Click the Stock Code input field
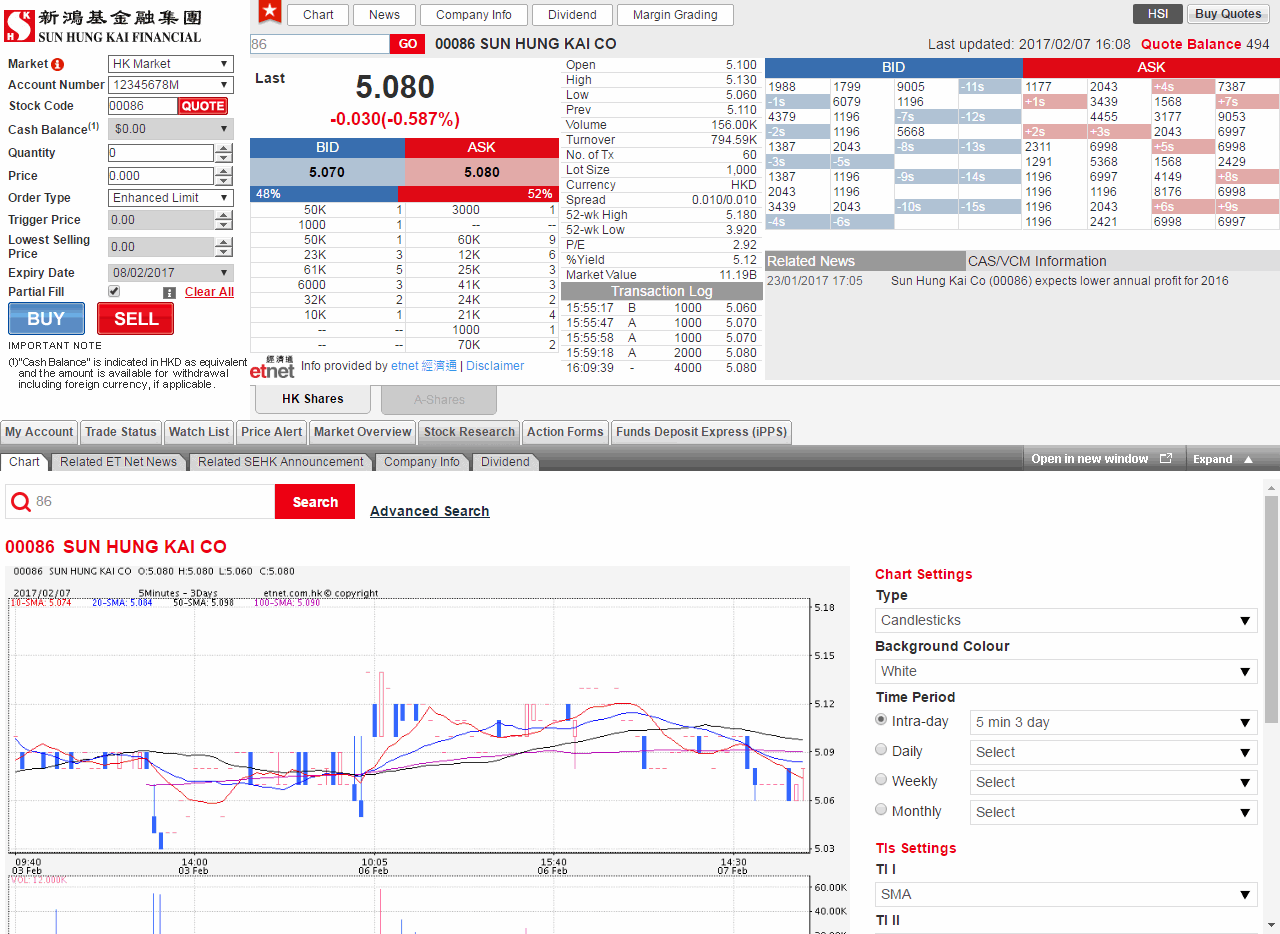Image resolution: width=1280 pixels, height=934 pixels. (143, 106)
